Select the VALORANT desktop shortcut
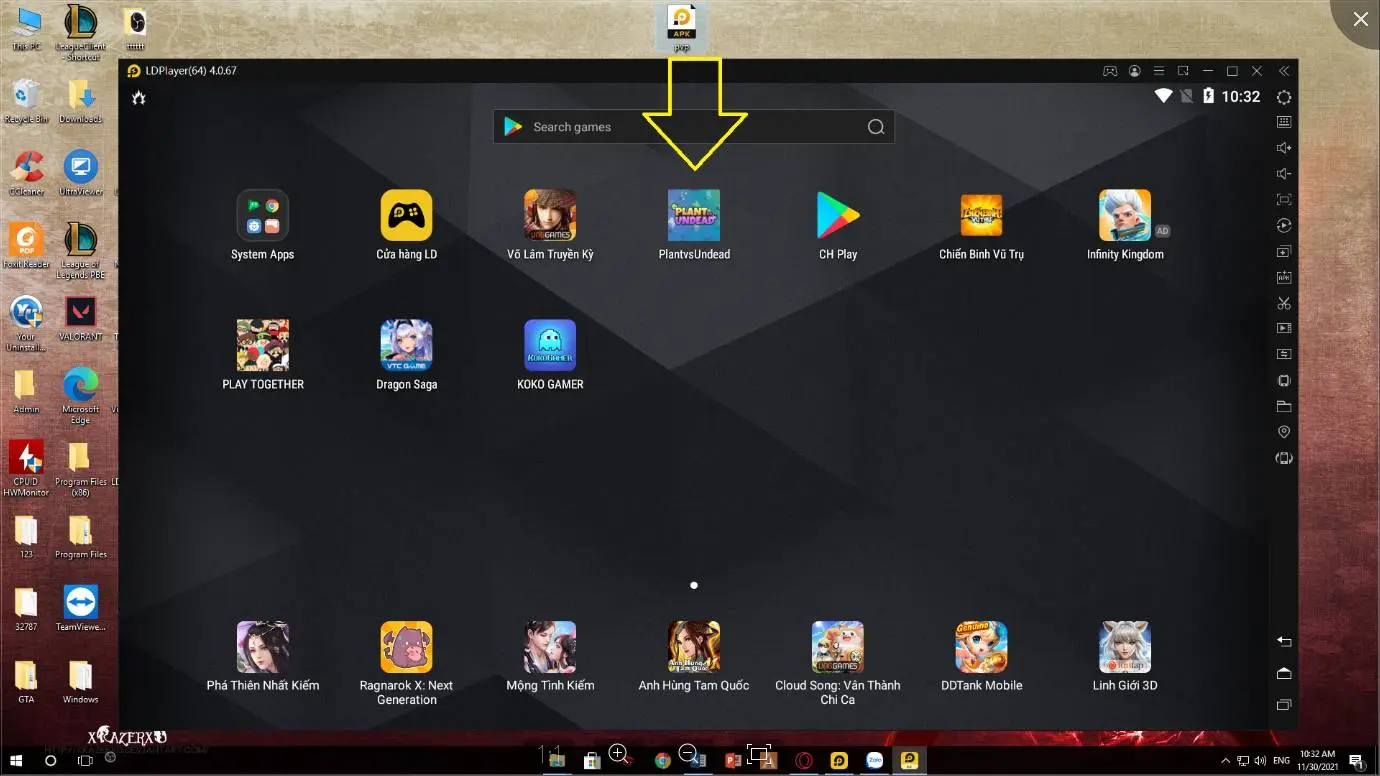 coord(80,319)
